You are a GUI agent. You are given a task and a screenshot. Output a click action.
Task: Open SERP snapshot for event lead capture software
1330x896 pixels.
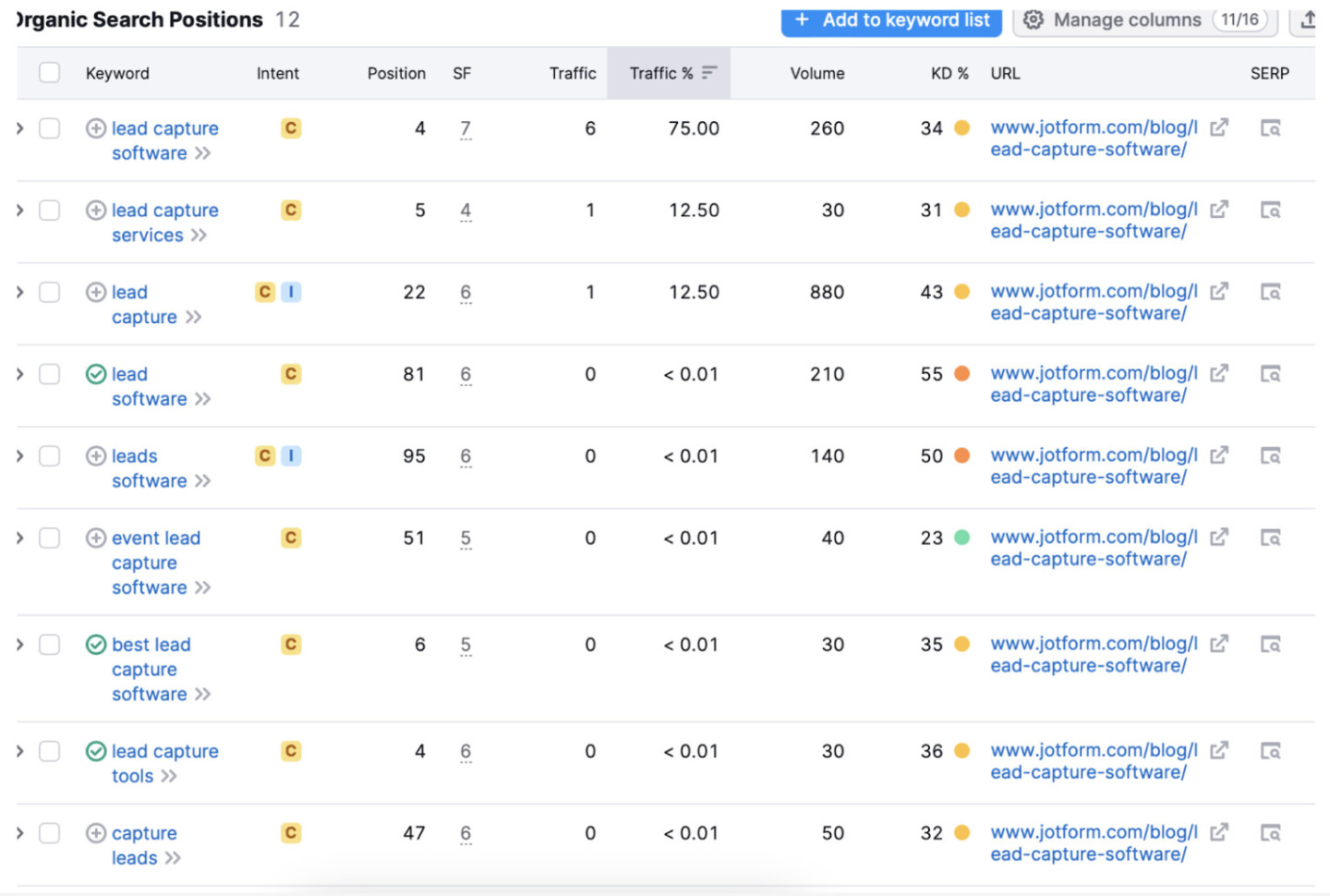(x=1271, y=538)
